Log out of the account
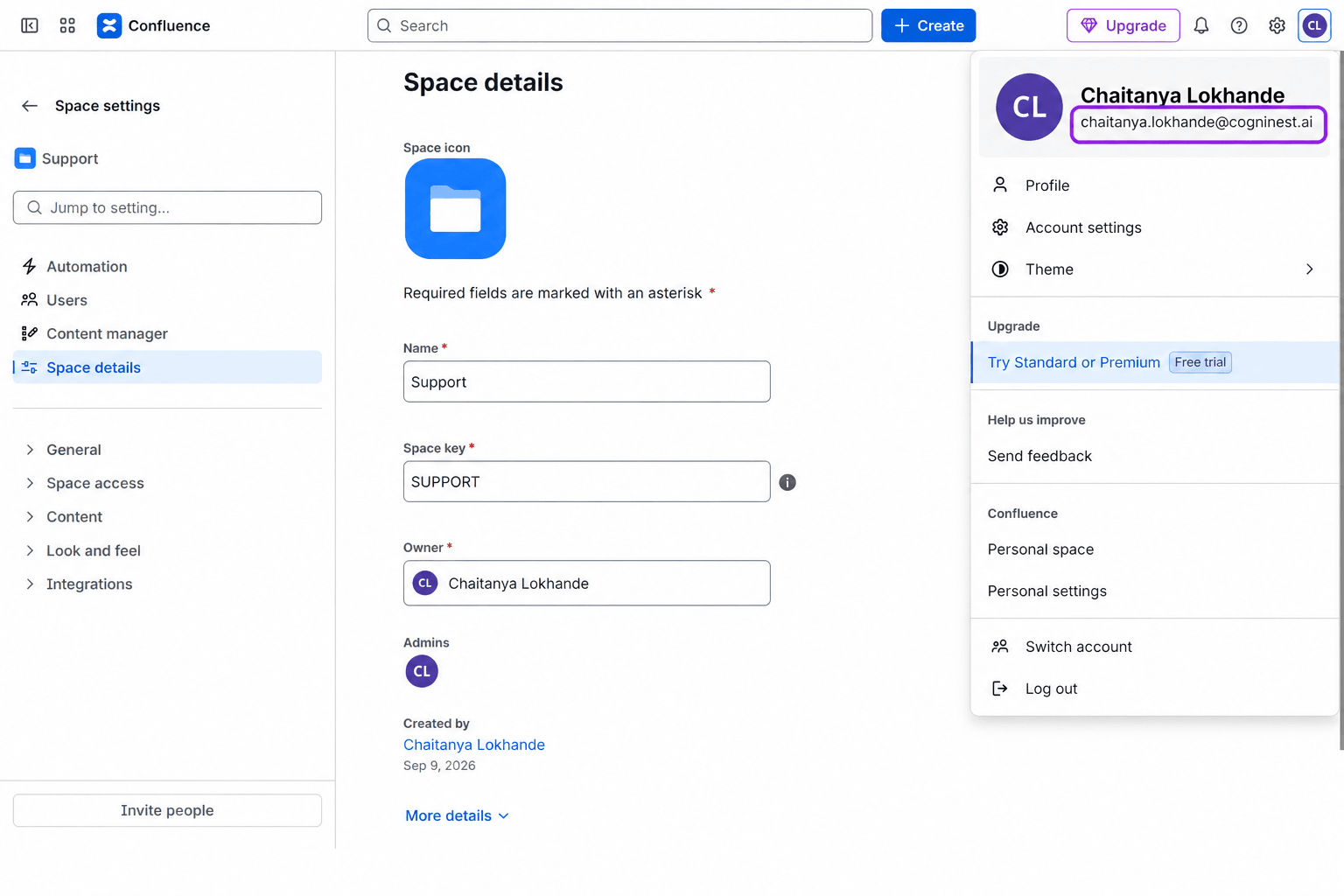The image size is (1344, 896). pyautogui.click(x=1155, y=689)
